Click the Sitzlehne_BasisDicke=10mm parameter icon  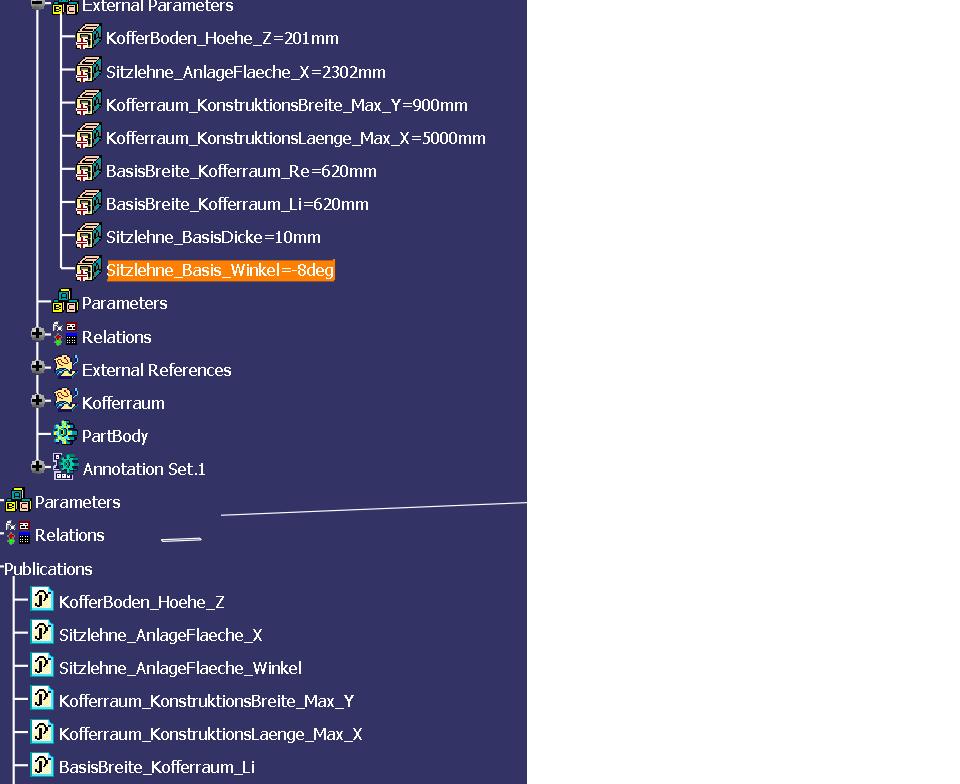click(89, 236)
